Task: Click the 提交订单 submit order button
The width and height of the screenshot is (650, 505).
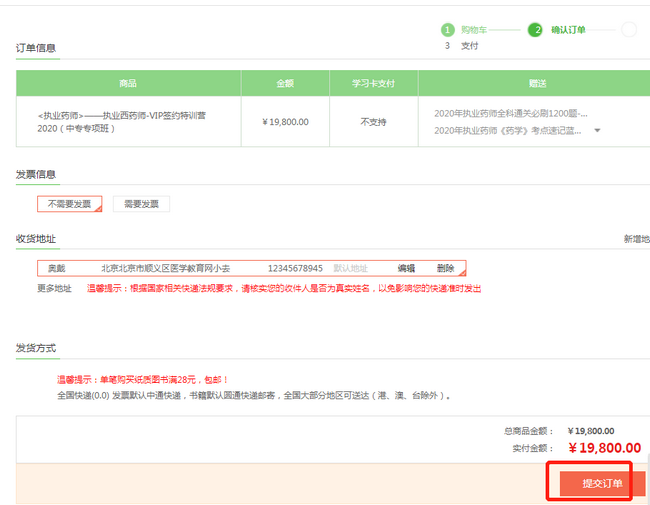Action: tap(602, 483)
